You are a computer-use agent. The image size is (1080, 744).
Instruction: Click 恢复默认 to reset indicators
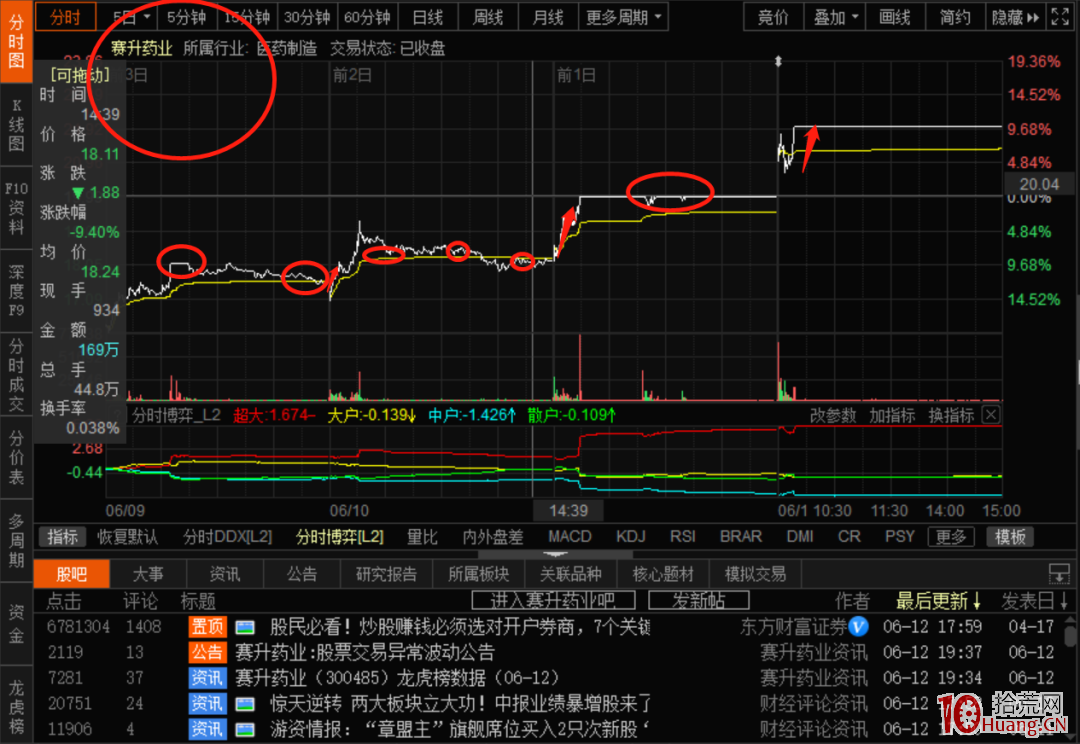click(x=127, y=537)
